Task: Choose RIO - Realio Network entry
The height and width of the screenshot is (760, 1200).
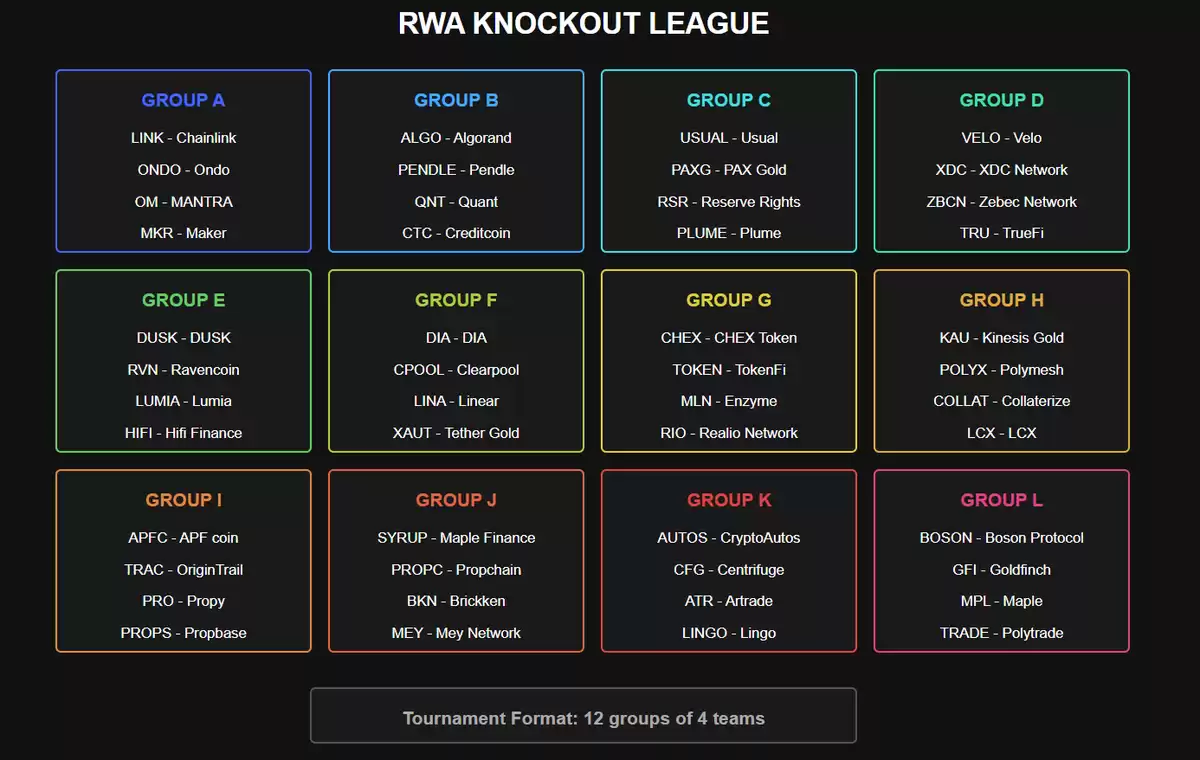Action: coord(729,433)
